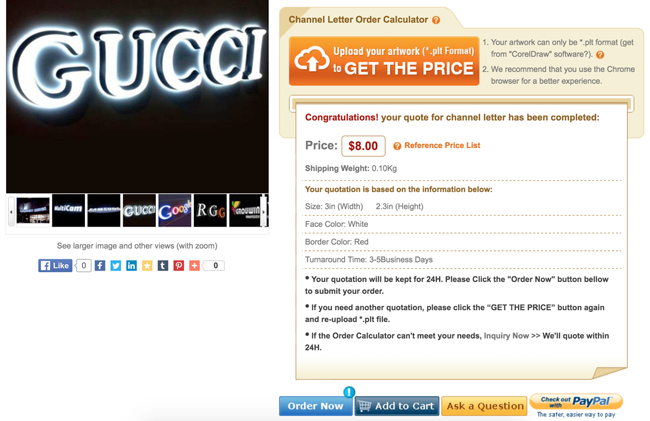Viewport: 650px width, 421px height.
Task: Share the page on Twitter
Action: coord(116,266)
